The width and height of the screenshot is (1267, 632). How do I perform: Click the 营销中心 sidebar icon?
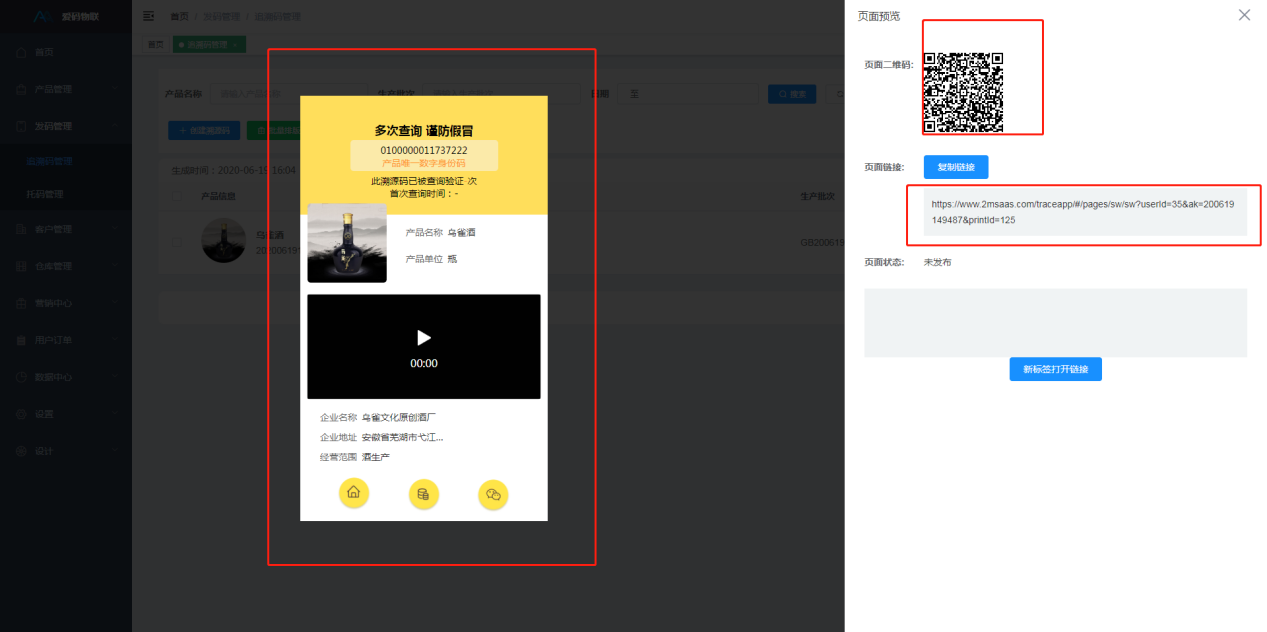22,303
